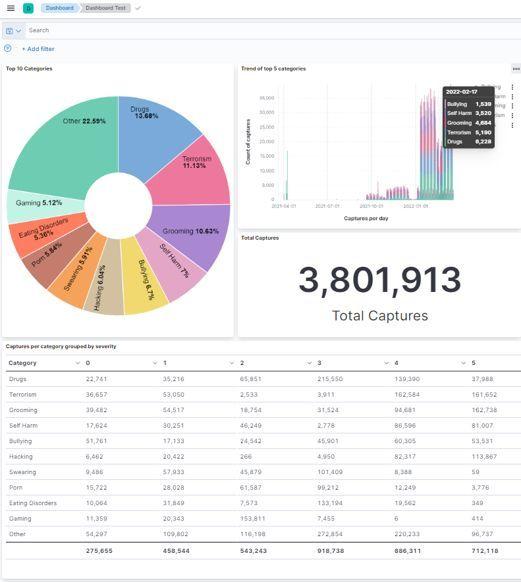Click the 215,550 cell in Drugs row
The image size is (521, 582).
[330, 379]
